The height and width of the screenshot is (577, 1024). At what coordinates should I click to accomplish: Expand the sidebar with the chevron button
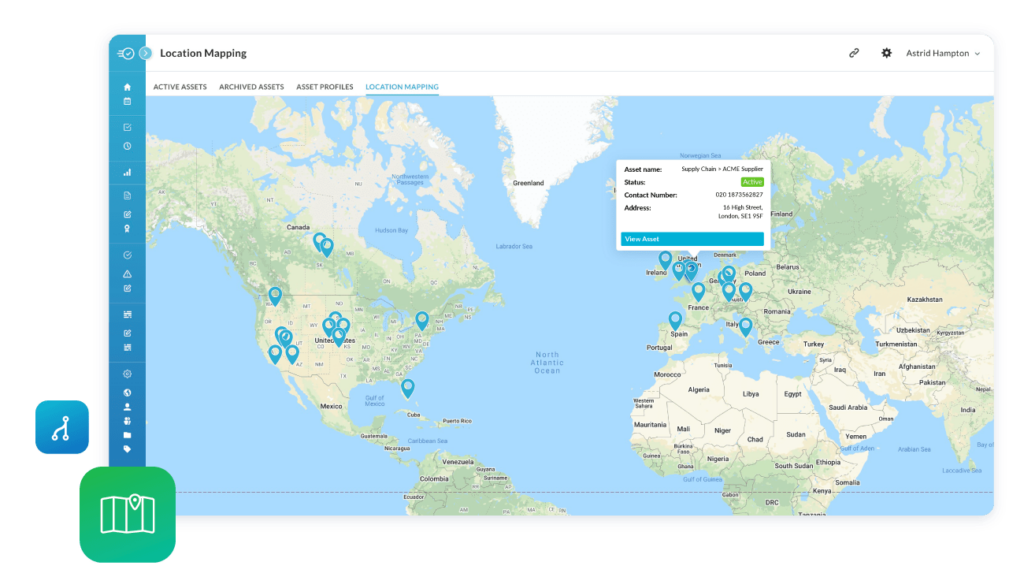click(x=146, y=54)
